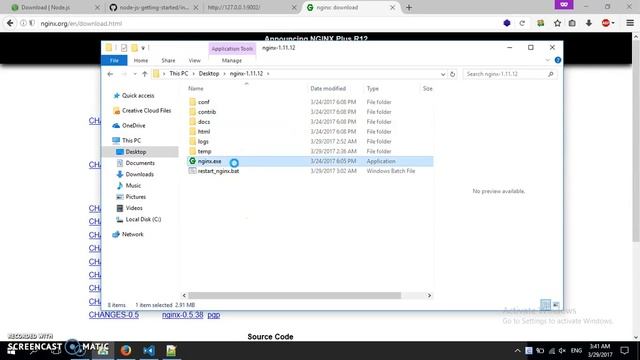Open recent locations dropdown in Explorer
The width and height of the screenshot is (640, 360).
point(135,74)
